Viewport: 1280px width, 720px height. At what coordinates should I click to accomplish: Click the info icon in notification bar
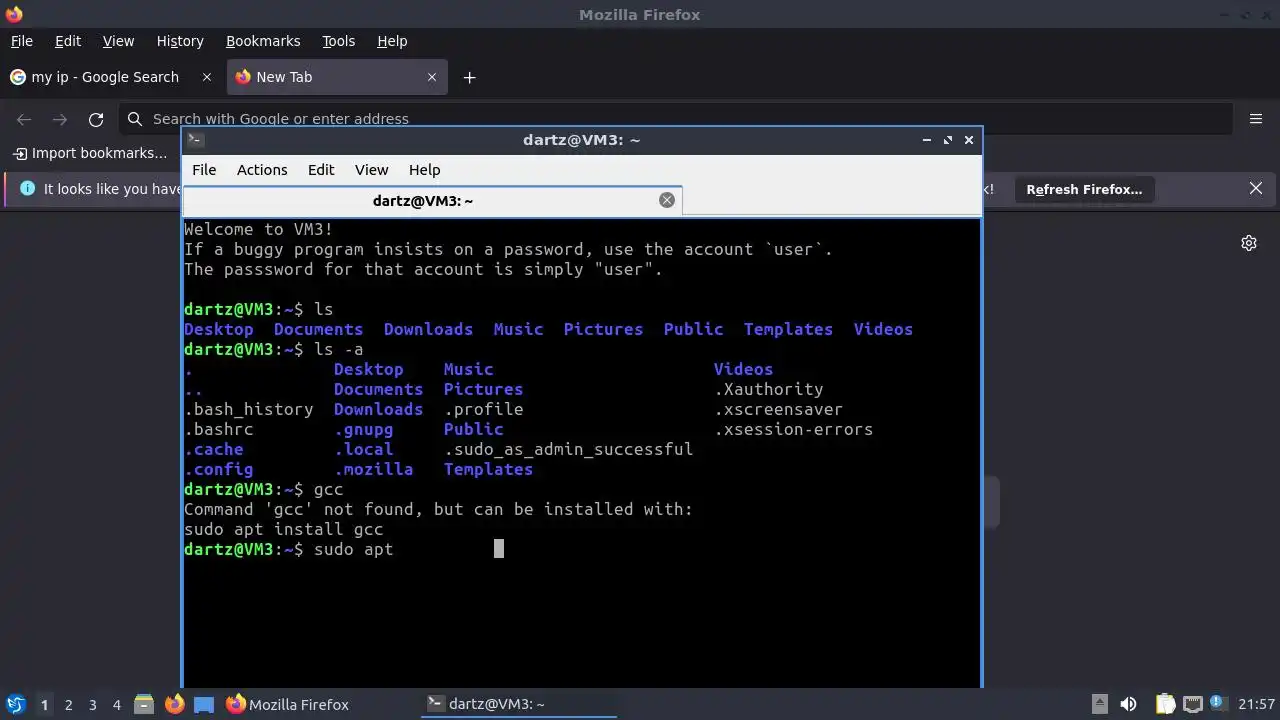tap(27, 188)
